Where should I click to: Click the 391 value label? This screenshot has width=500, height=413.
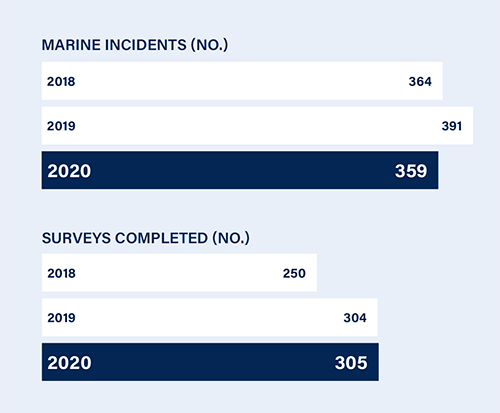point(452,126)
